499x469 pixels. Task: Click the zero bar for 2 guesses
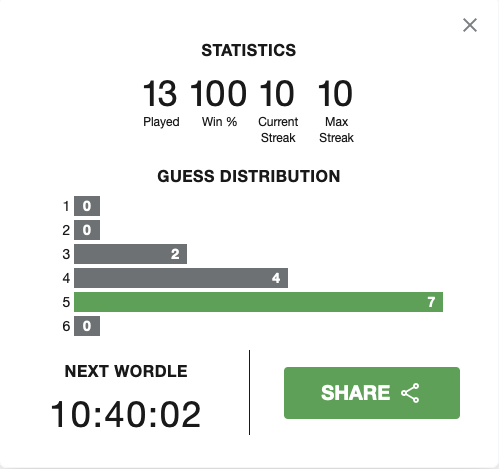87,230
